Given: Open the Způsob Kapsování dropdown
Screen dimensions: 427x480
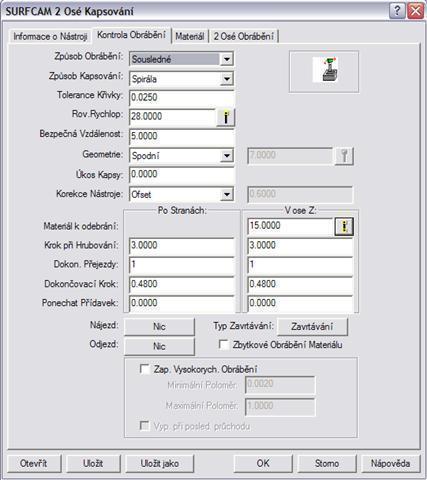Looking at the screenshot, I should 227,79.
